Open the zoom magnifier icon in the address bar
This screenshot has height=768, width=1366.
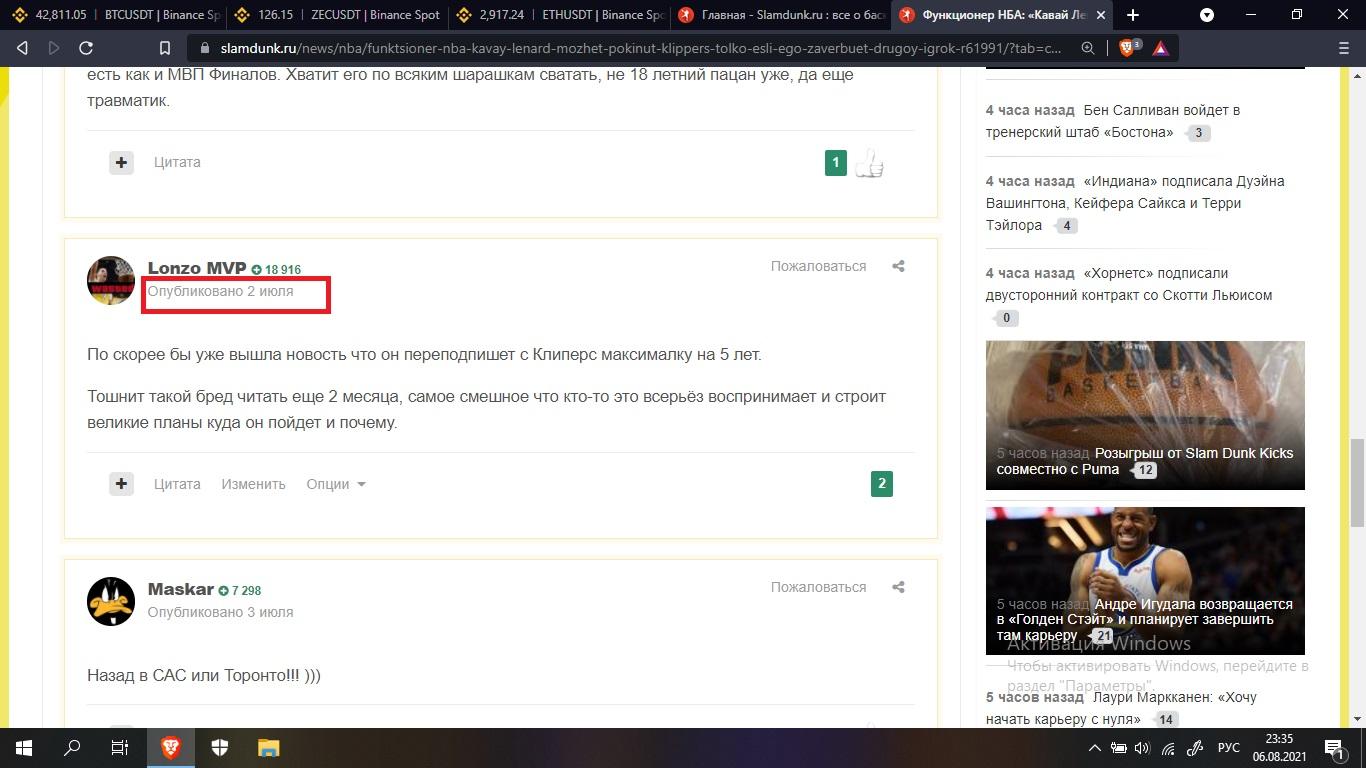pos(1088,48)
